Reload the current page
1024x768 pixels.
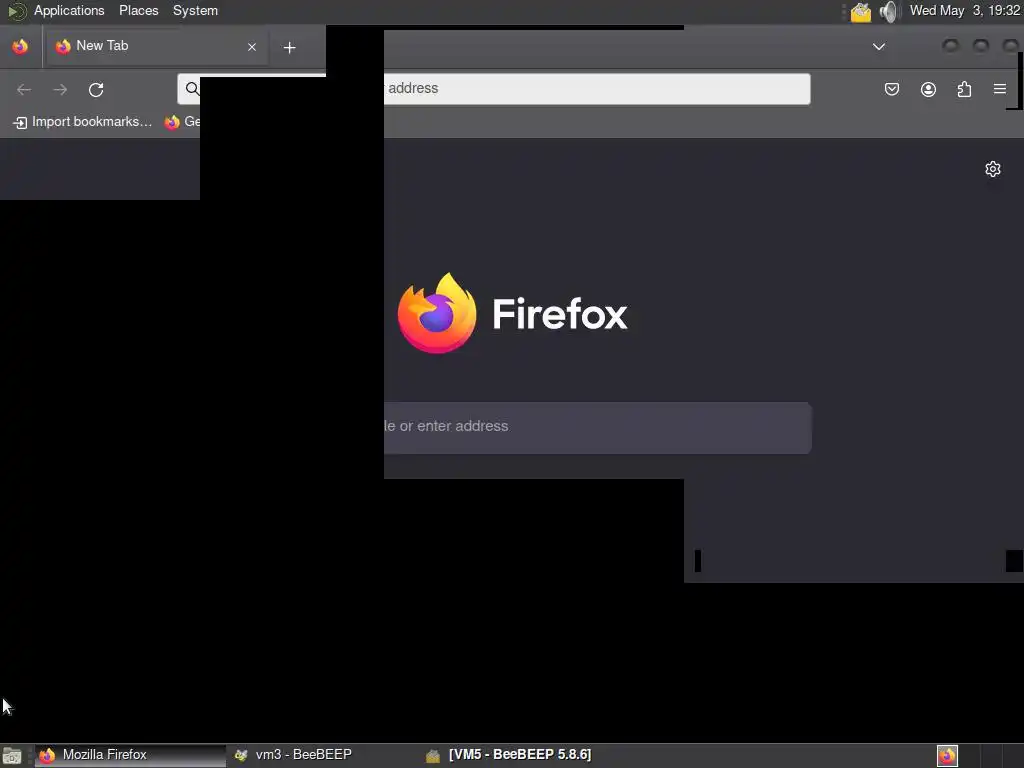coord(96,89)
